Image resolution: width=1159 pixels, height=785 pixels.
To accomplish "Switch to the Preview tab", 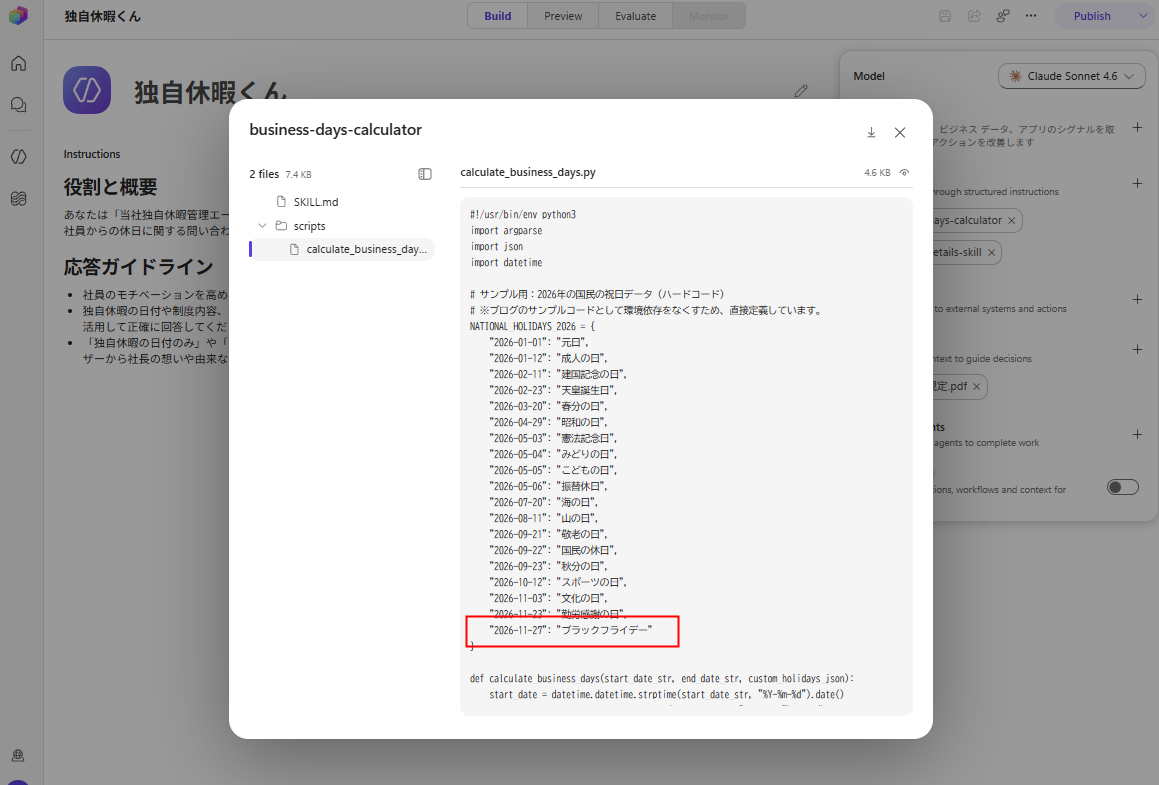I will click(x=562, y=16).
